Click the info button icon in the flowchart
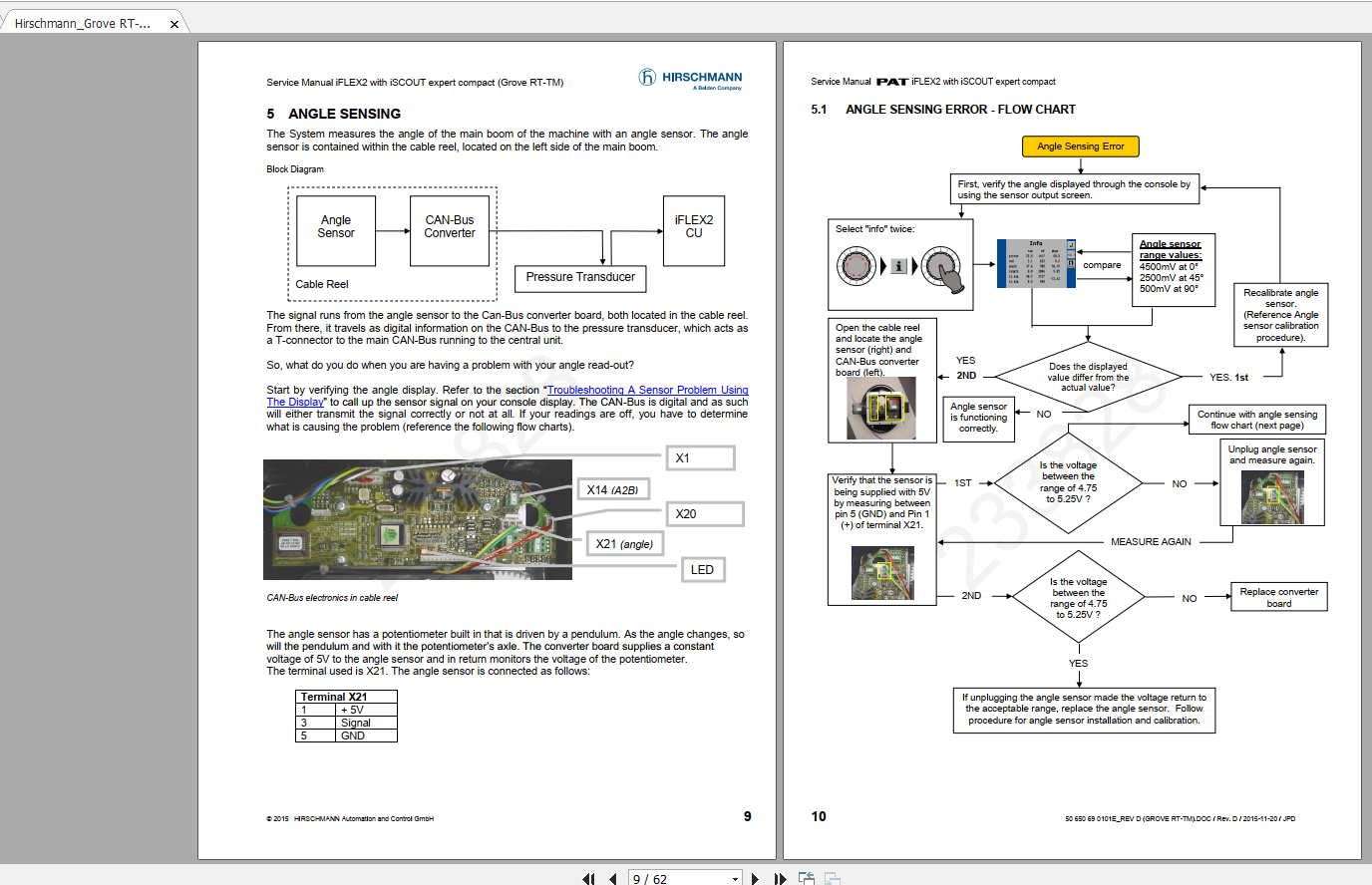 point(899,266)
